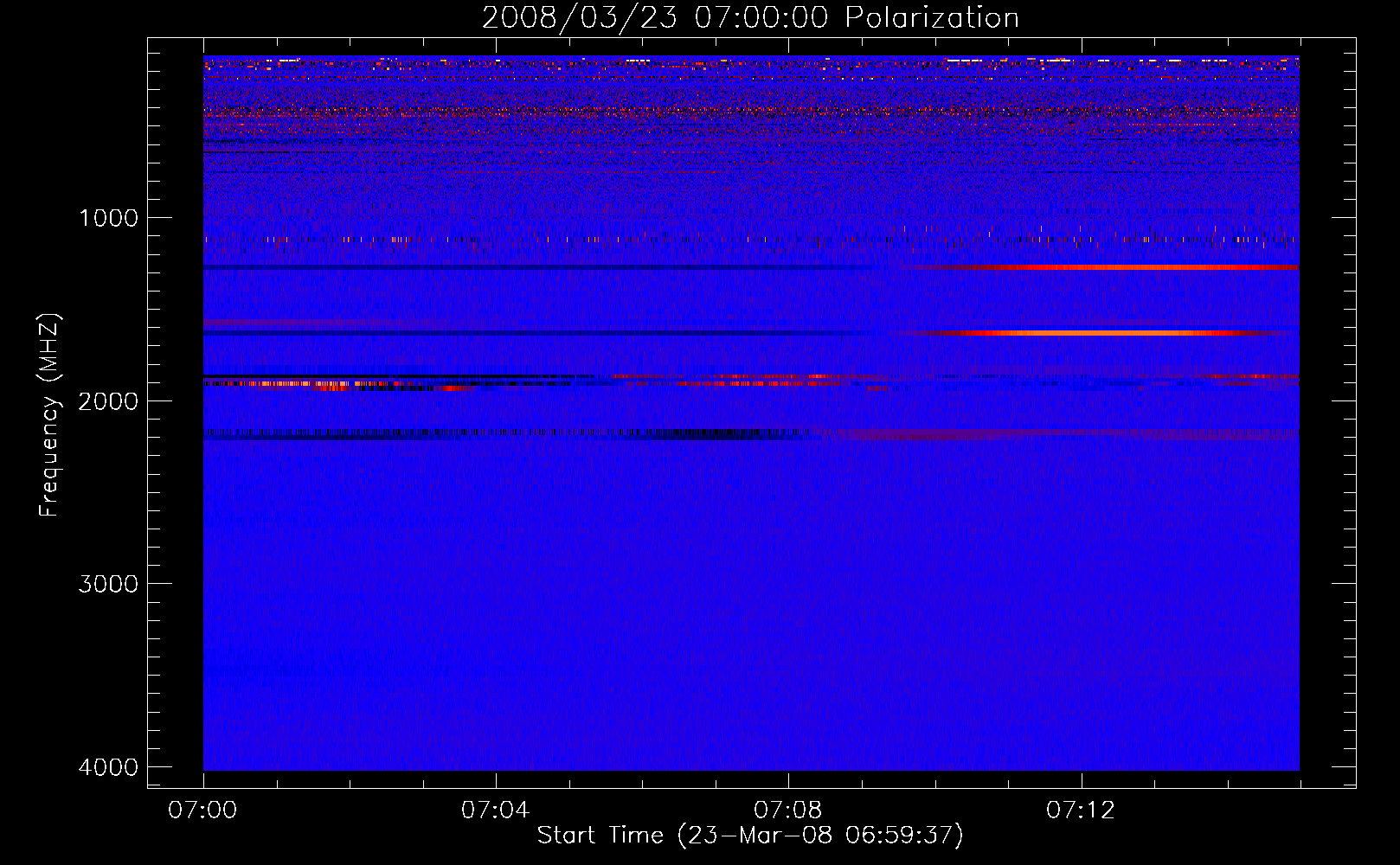The width and height of the screenshot is (1400, 865).
Task: Click the plot title '2008/03/23 07:00:00 Polarization'
Action: 750,18
